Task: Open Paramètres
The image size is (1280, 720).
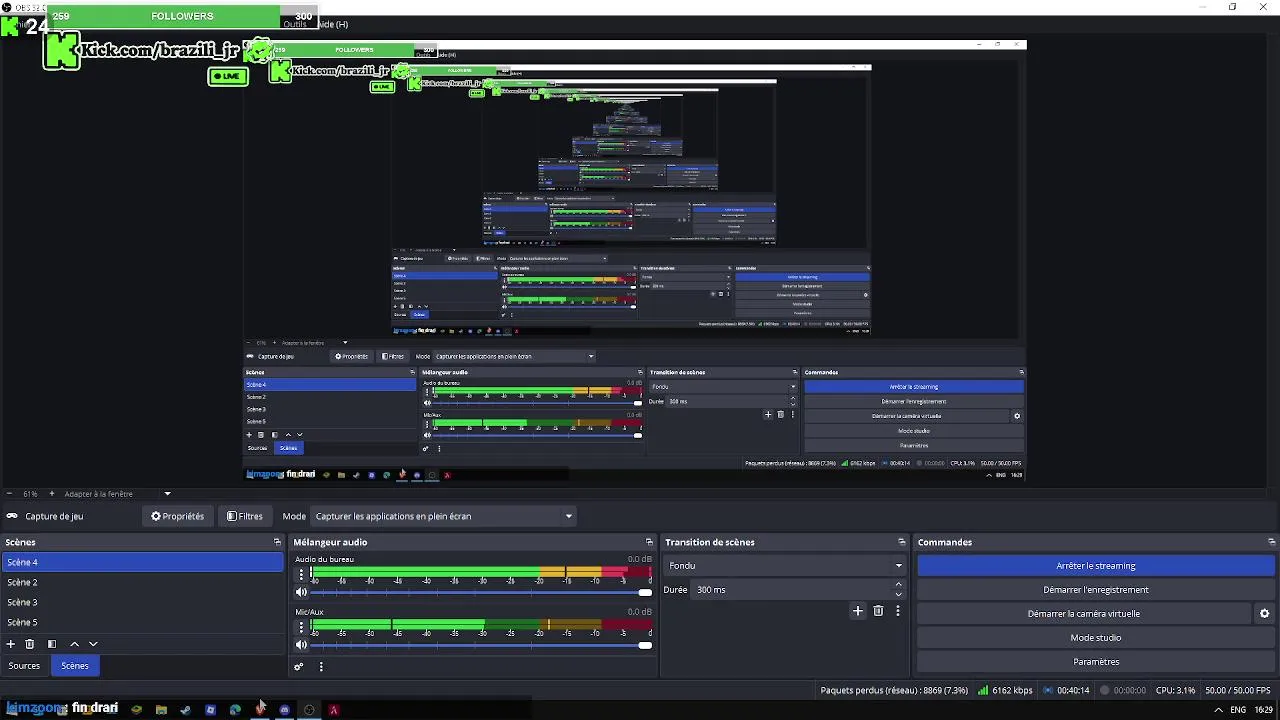Action: click(1096, 662)
